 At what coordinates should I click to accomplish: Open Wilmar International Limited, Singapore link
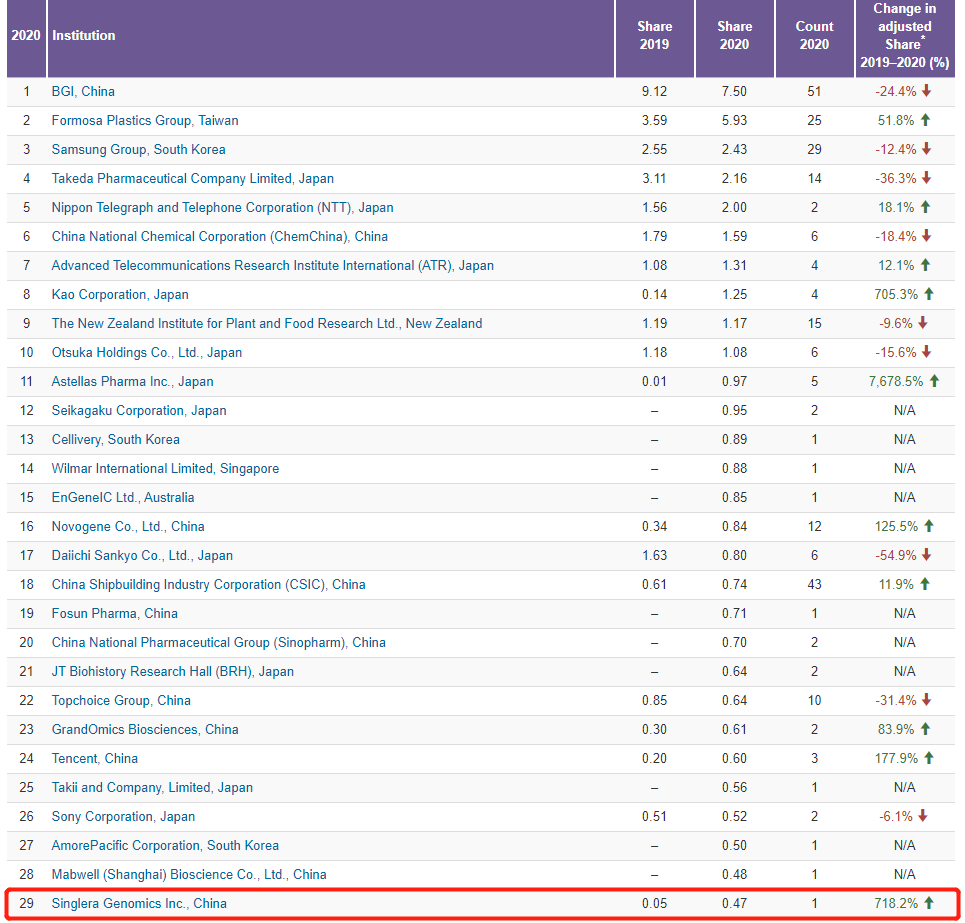coord(165,468)
